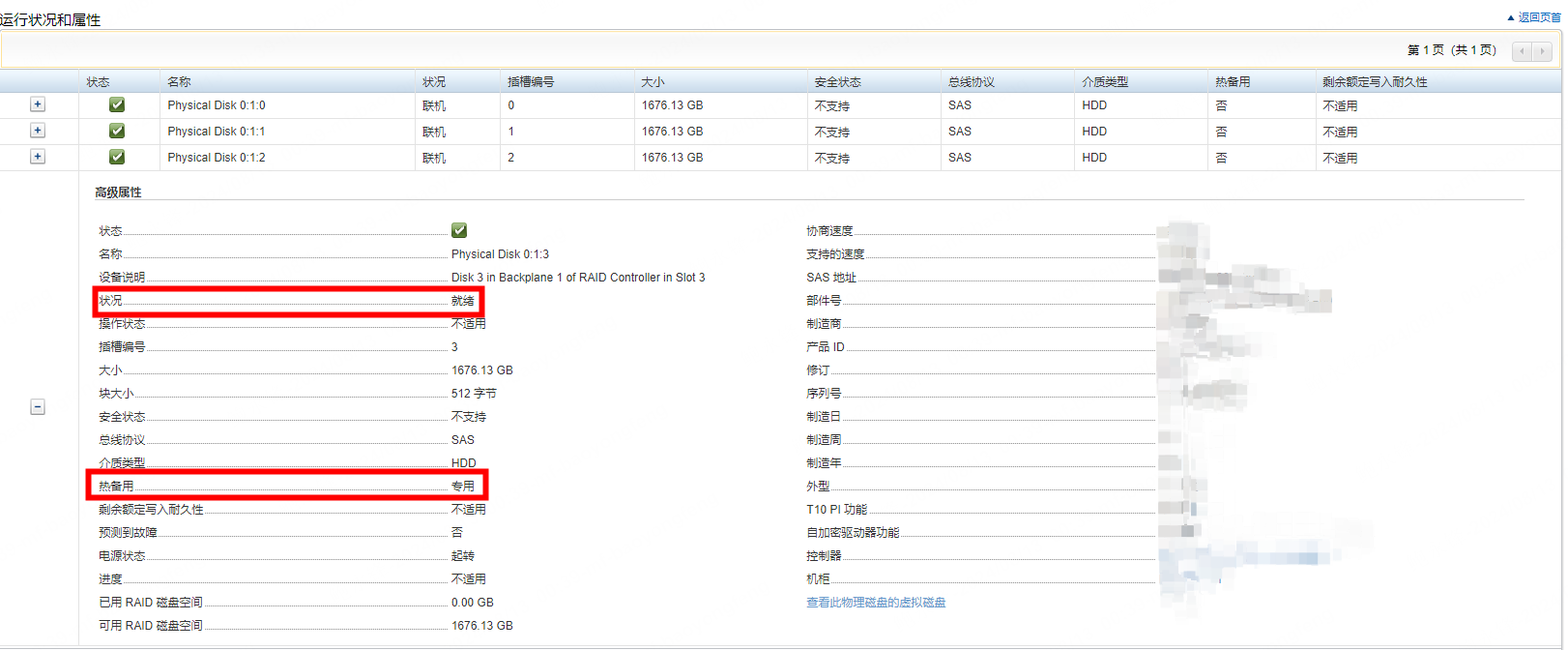Click 否 hot spare cell for Physical Disk 0:1:0
1568x650 pixels.
tap(1221, 105)
